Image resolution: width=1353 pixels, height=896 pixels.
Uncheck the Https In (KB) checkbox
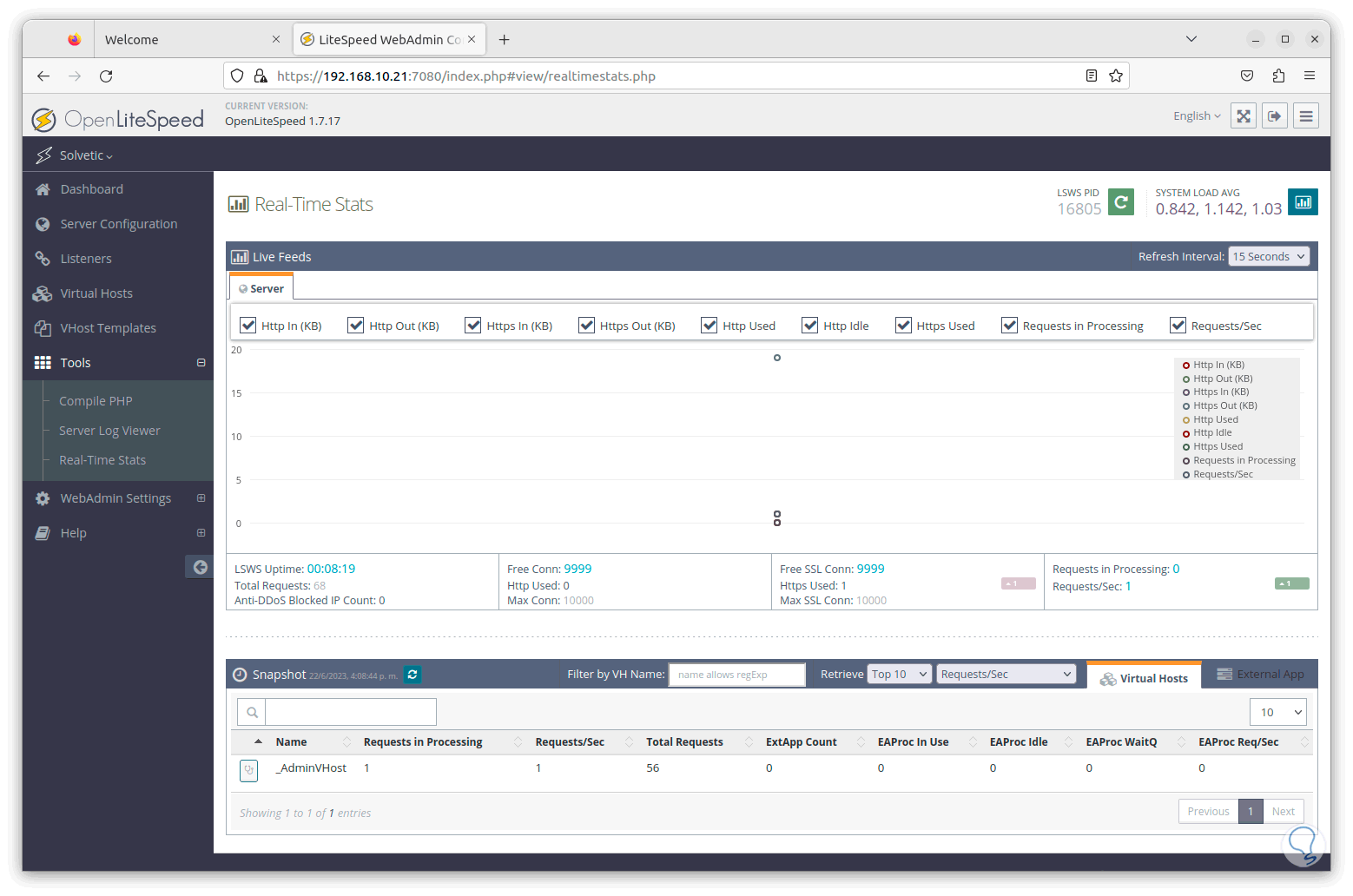pos(473,326)
